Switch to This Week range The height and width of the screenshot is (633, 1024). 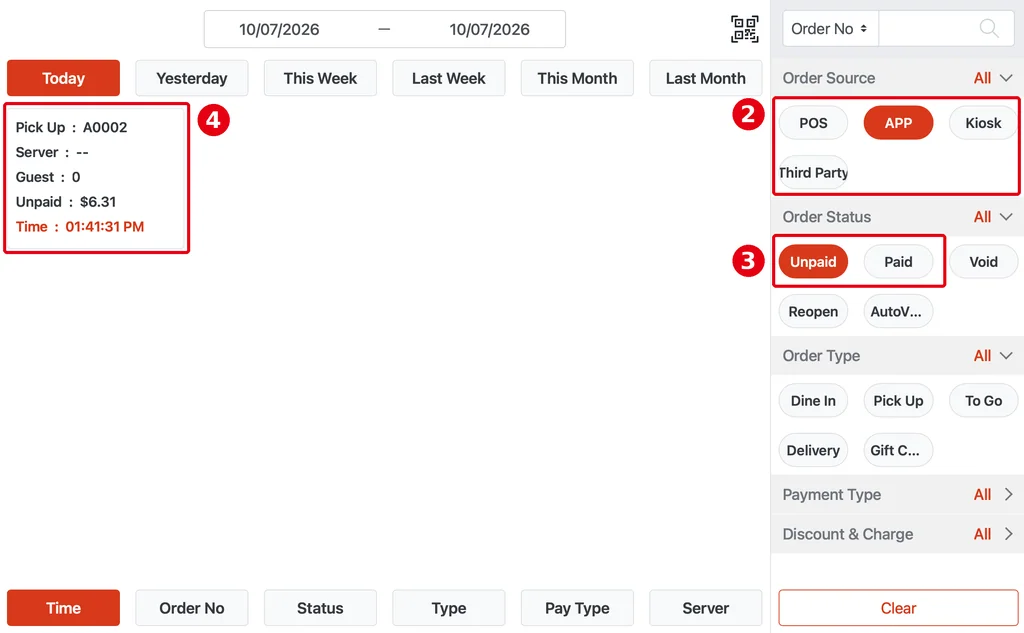point(320,78)
